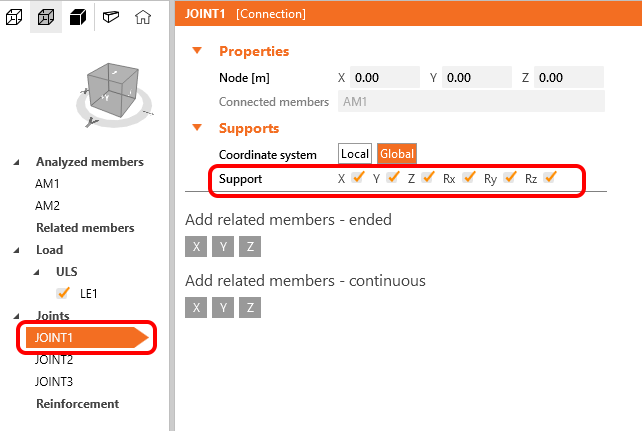Click the Node Y coordinate field
Image resolution: width=642 pixels, height=431 pixels.
(x=477, y=77)
